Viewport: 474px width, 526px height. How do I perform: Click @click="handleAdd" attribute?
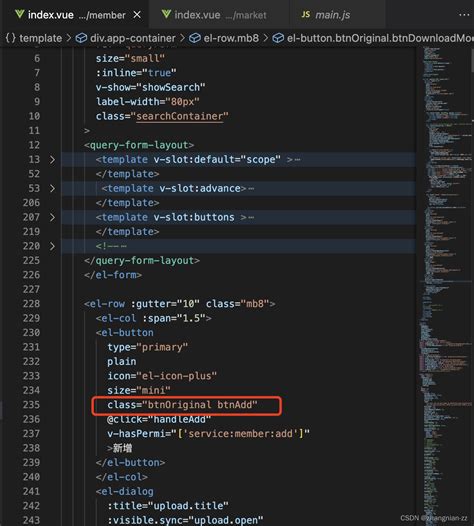(159, 419)
